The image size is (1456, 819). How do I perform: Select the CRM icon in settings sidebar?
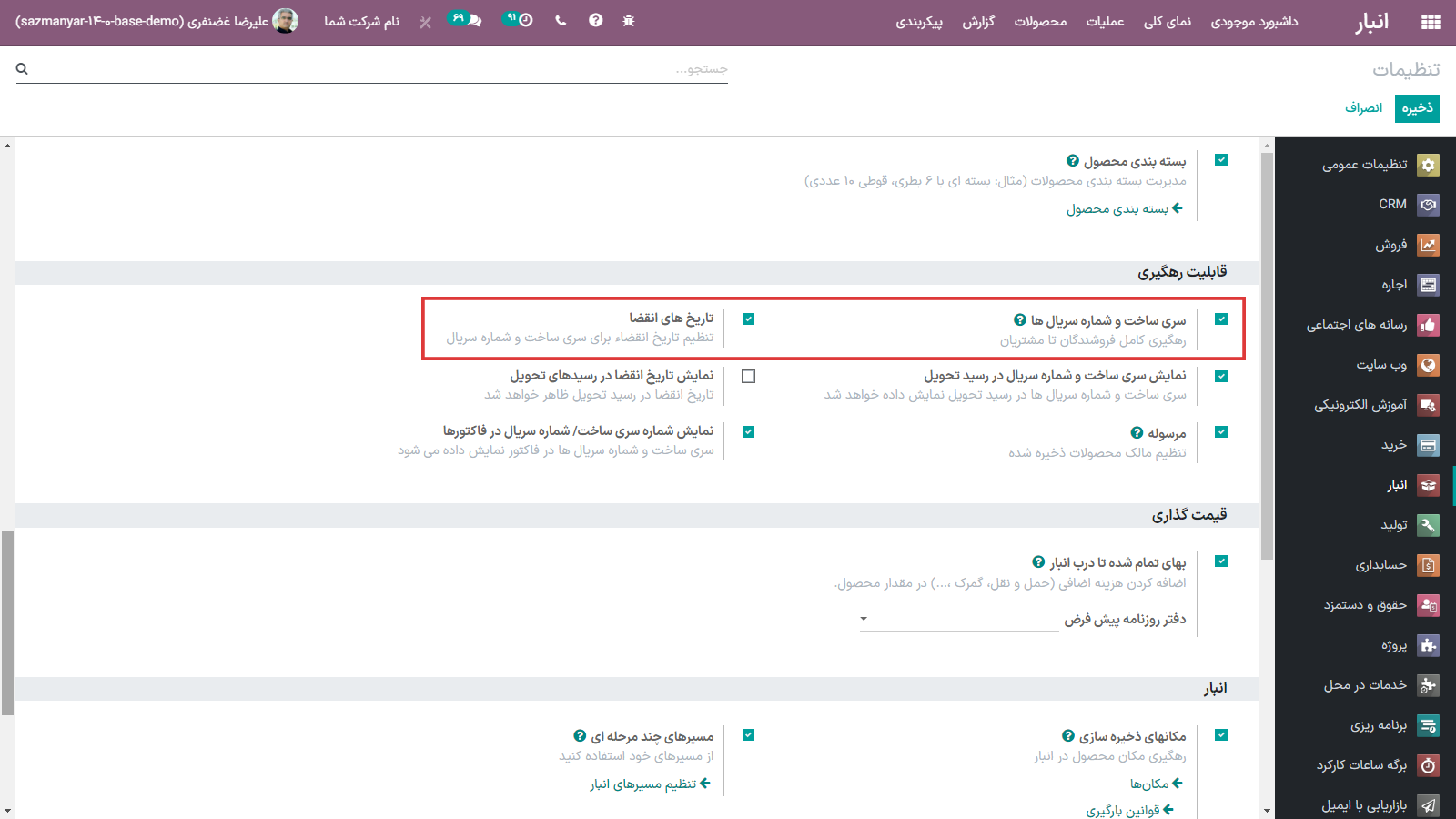[x=1428, y=205]
